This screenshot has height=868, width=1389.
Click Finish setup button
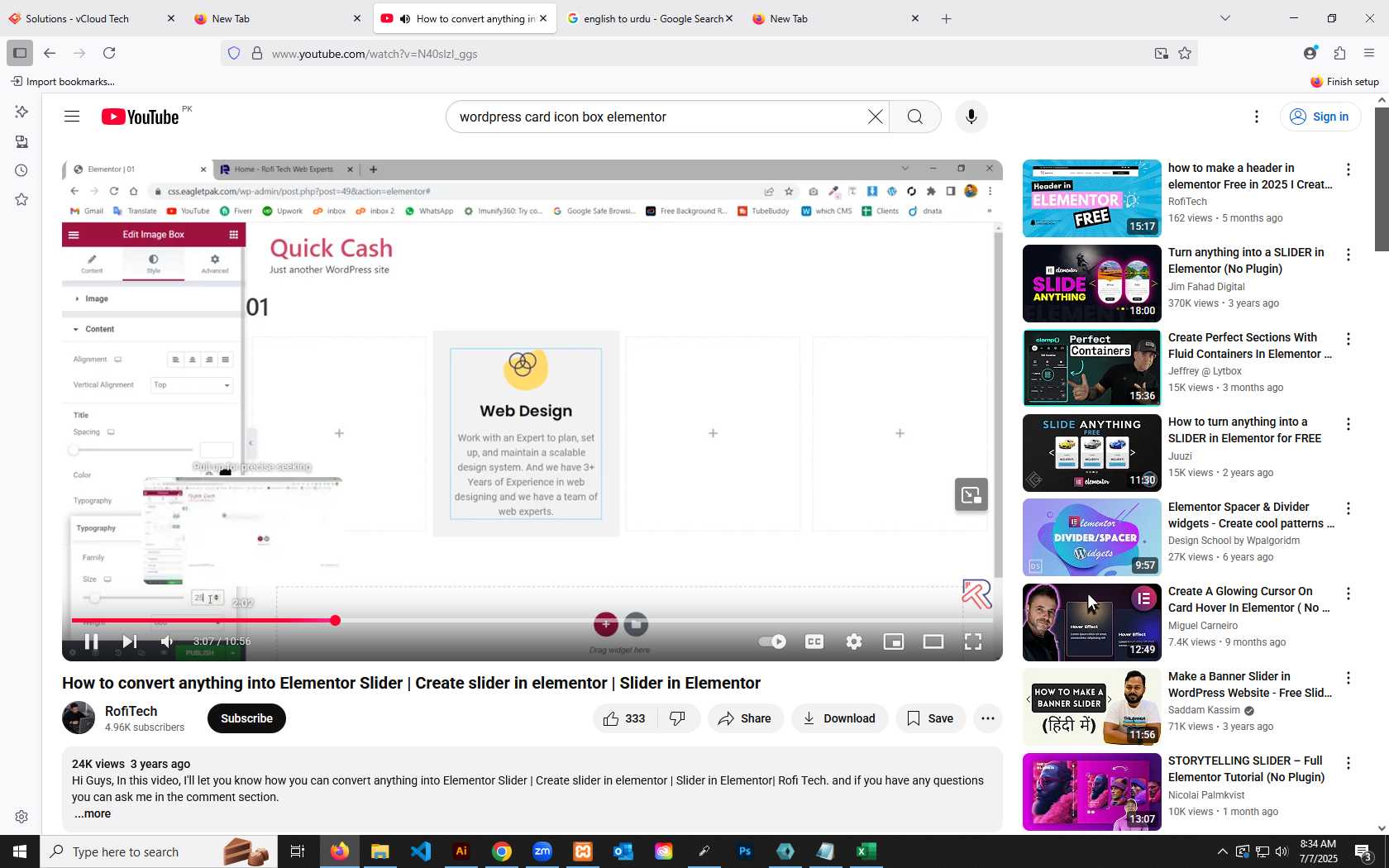tap(1345, 81)
